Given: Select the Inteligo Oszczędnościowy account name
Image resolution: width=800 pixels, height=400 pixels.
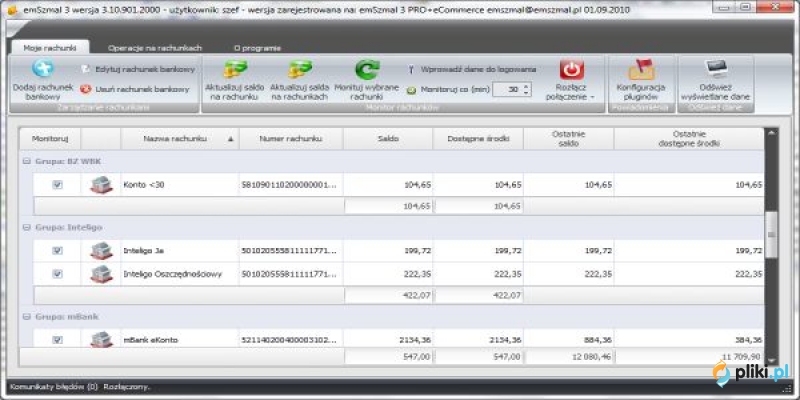Looking at the screenshot, I should 172,274.
